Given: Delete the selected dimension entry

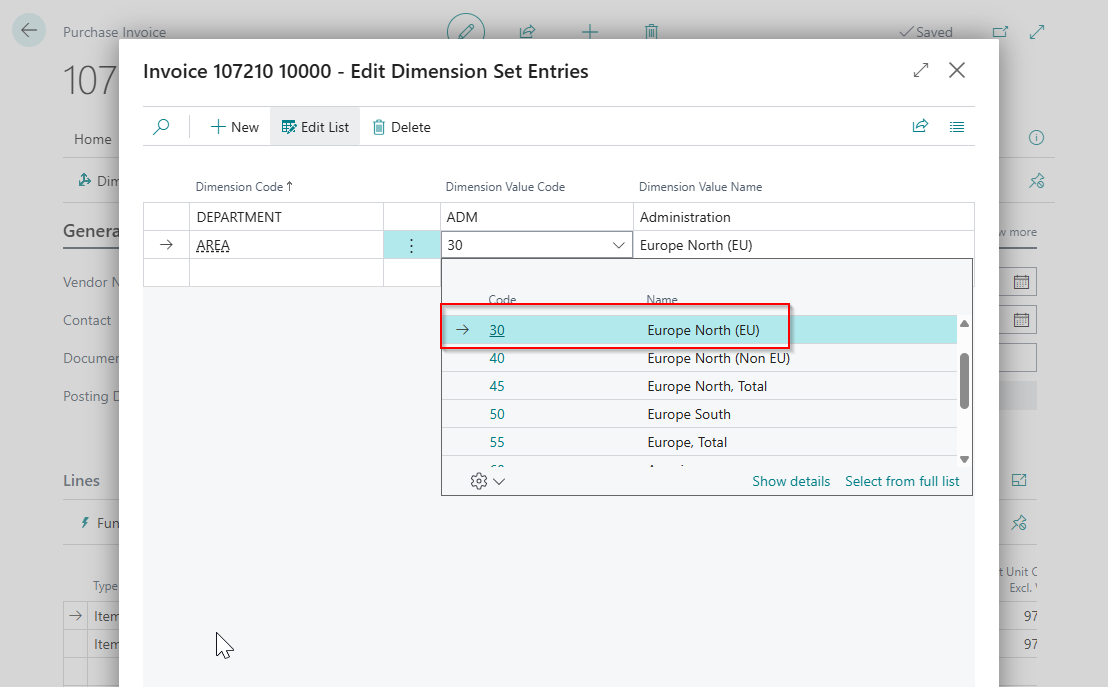Looking at the screenshot, I should (401, 127).
